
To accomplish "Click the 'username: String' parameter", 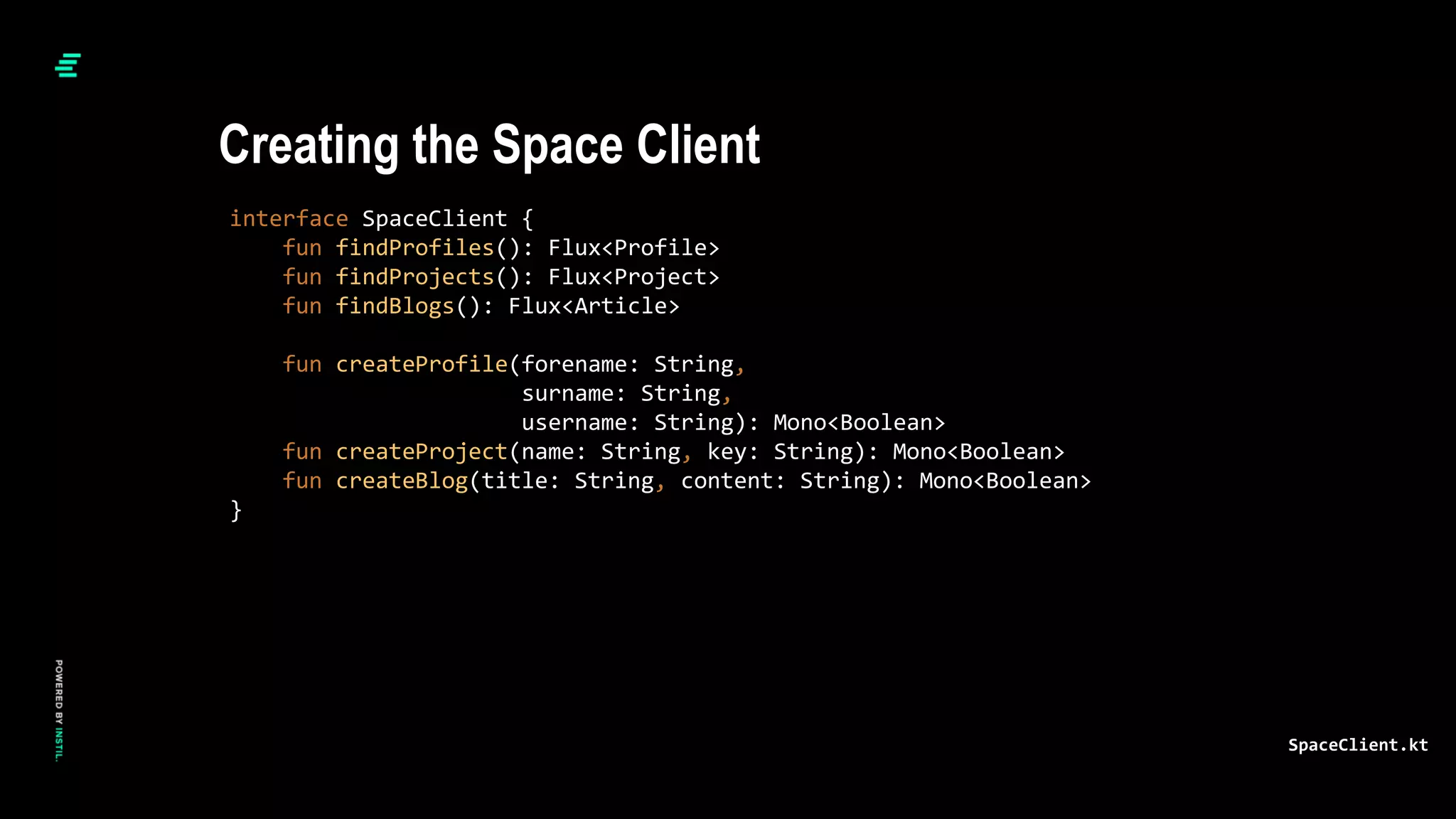I will (x=627, y=422).
